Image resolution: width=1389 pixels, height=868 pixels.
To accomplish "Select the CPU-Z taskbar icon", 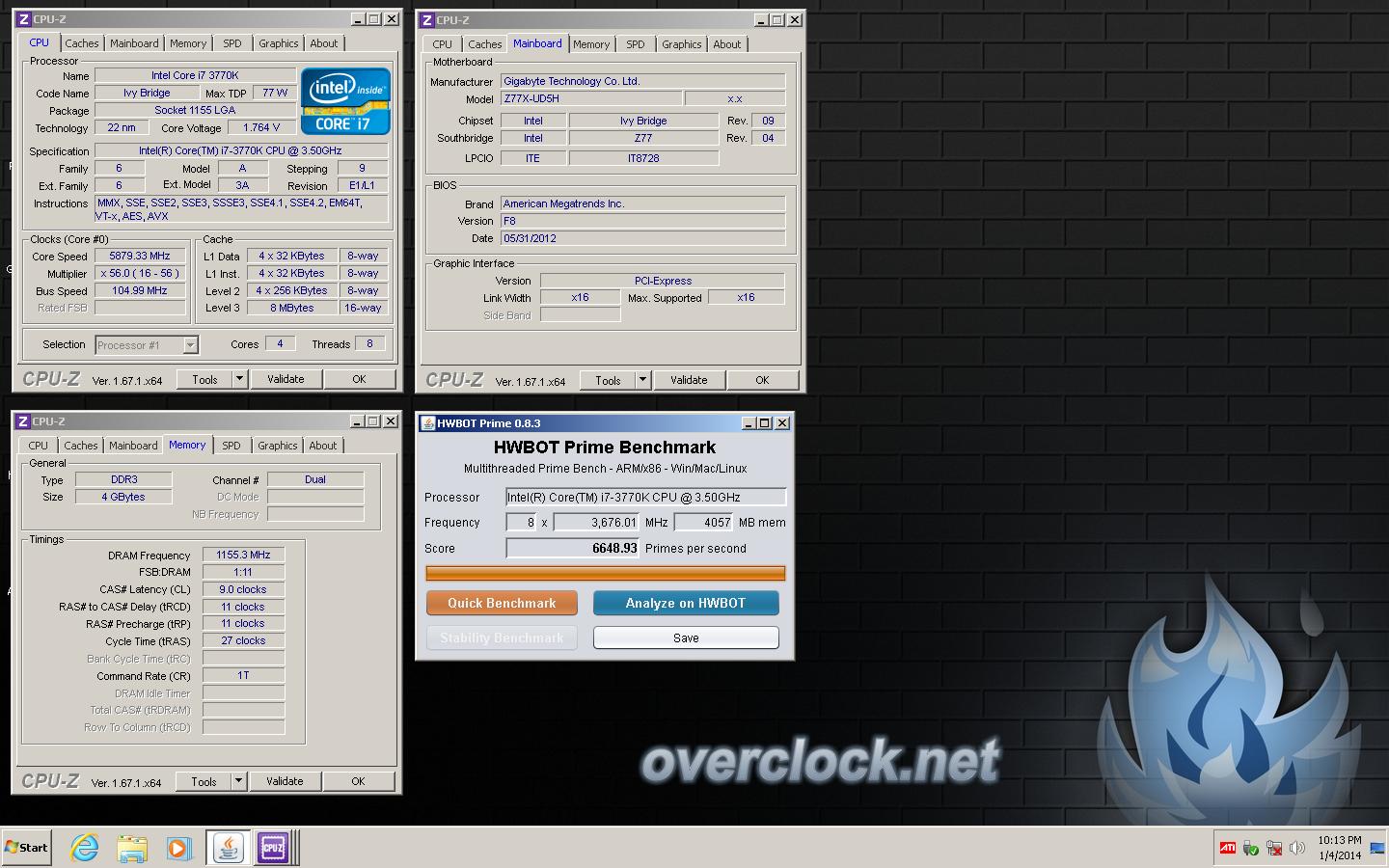I will [273, 848].
